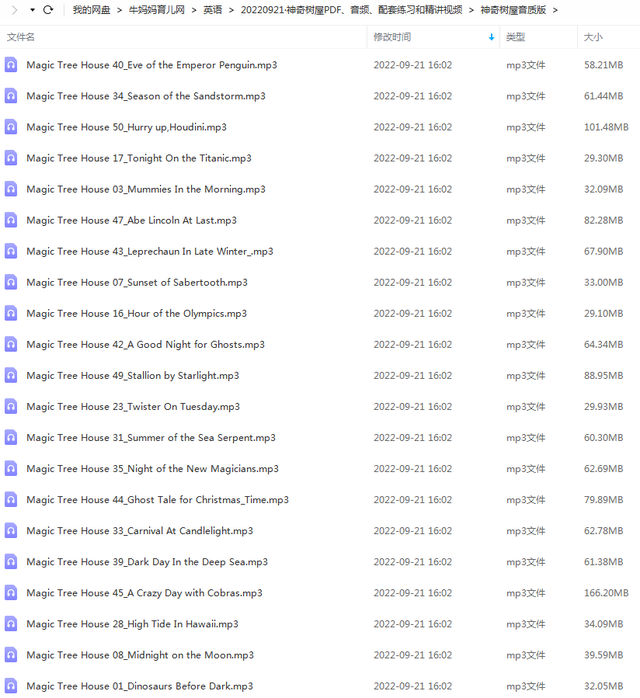Click mp3 icon of Emperor Penguin file

(11, 65)
